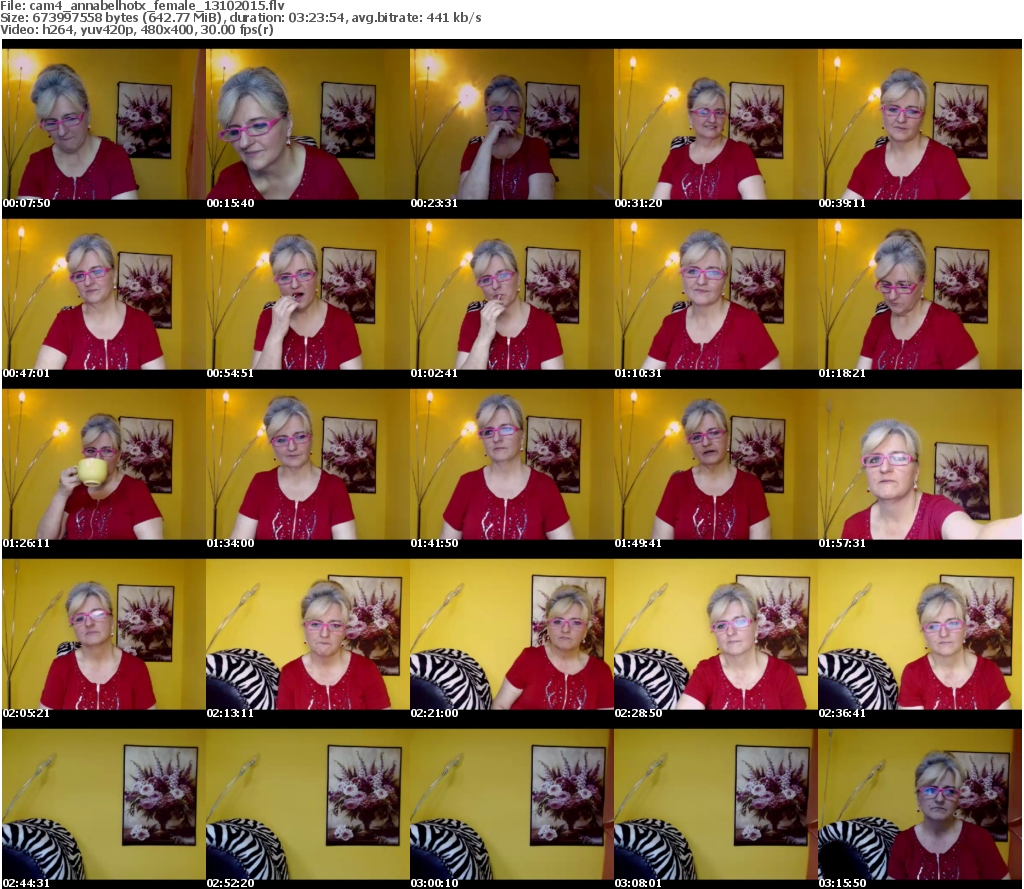Select the thumbnail at 01:02:41
Image resolution: width=1024 pixels, height=889 pixels.
pyautogui.click(x=511, y=294)
